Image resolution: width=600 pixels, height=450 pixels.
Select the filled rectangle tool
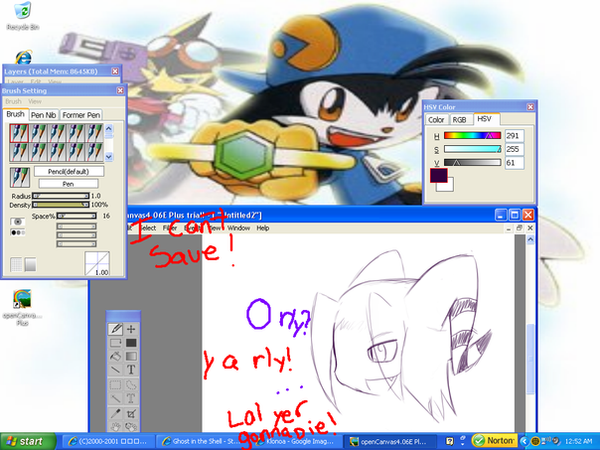point(131,343)
